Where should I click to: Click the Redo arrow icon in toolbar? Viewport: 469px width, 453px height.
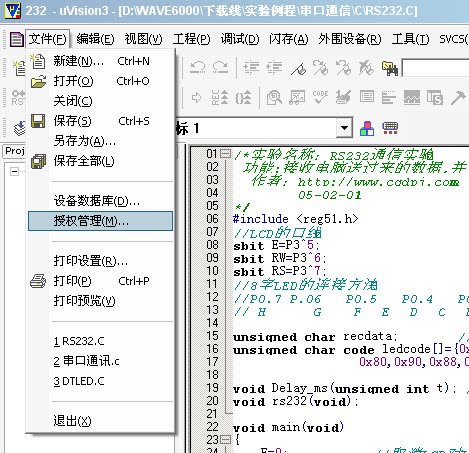coord(220,67)
